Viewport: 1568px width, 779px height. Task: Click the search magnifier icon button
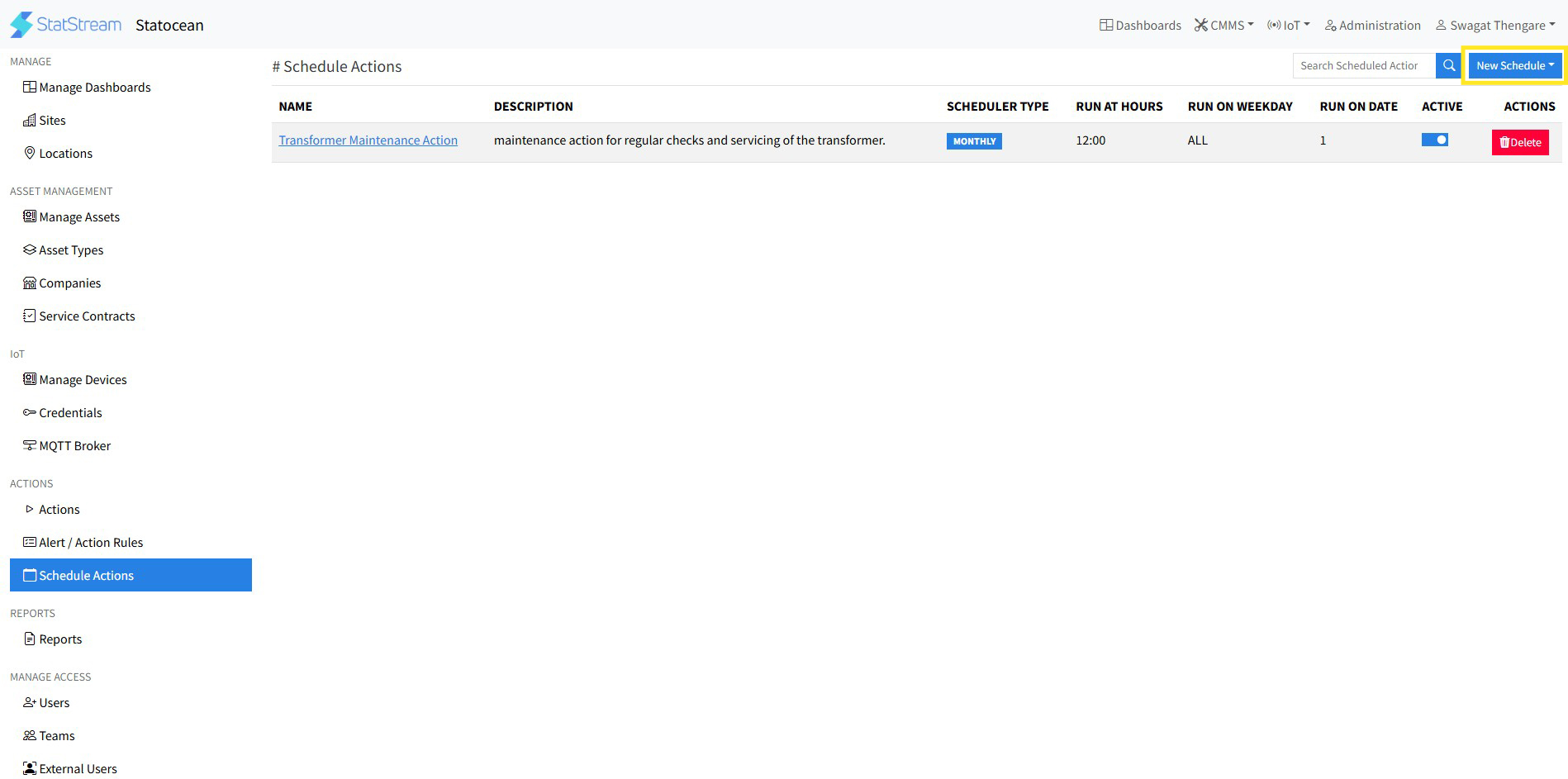1448,66
